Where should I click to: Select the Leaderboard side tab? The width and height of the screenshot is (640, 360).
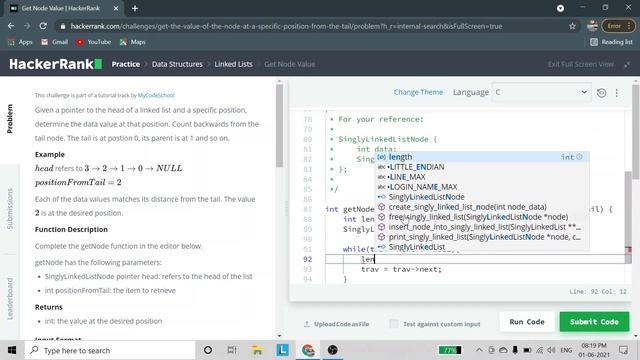click(x=10, y=298)
